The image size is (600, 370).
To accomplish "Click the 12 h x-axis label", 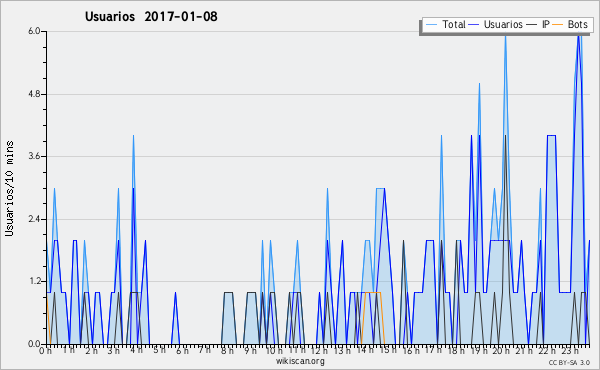I will [319, 350].
